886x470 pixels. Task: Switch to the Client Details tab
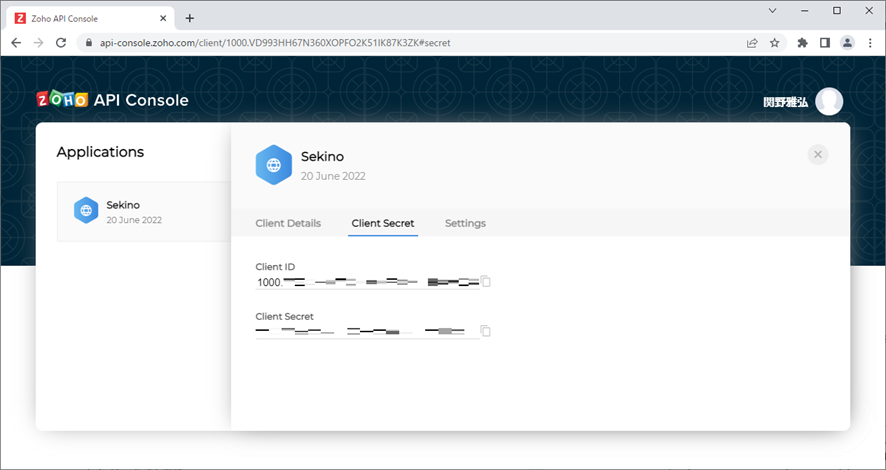click(288, 223)
